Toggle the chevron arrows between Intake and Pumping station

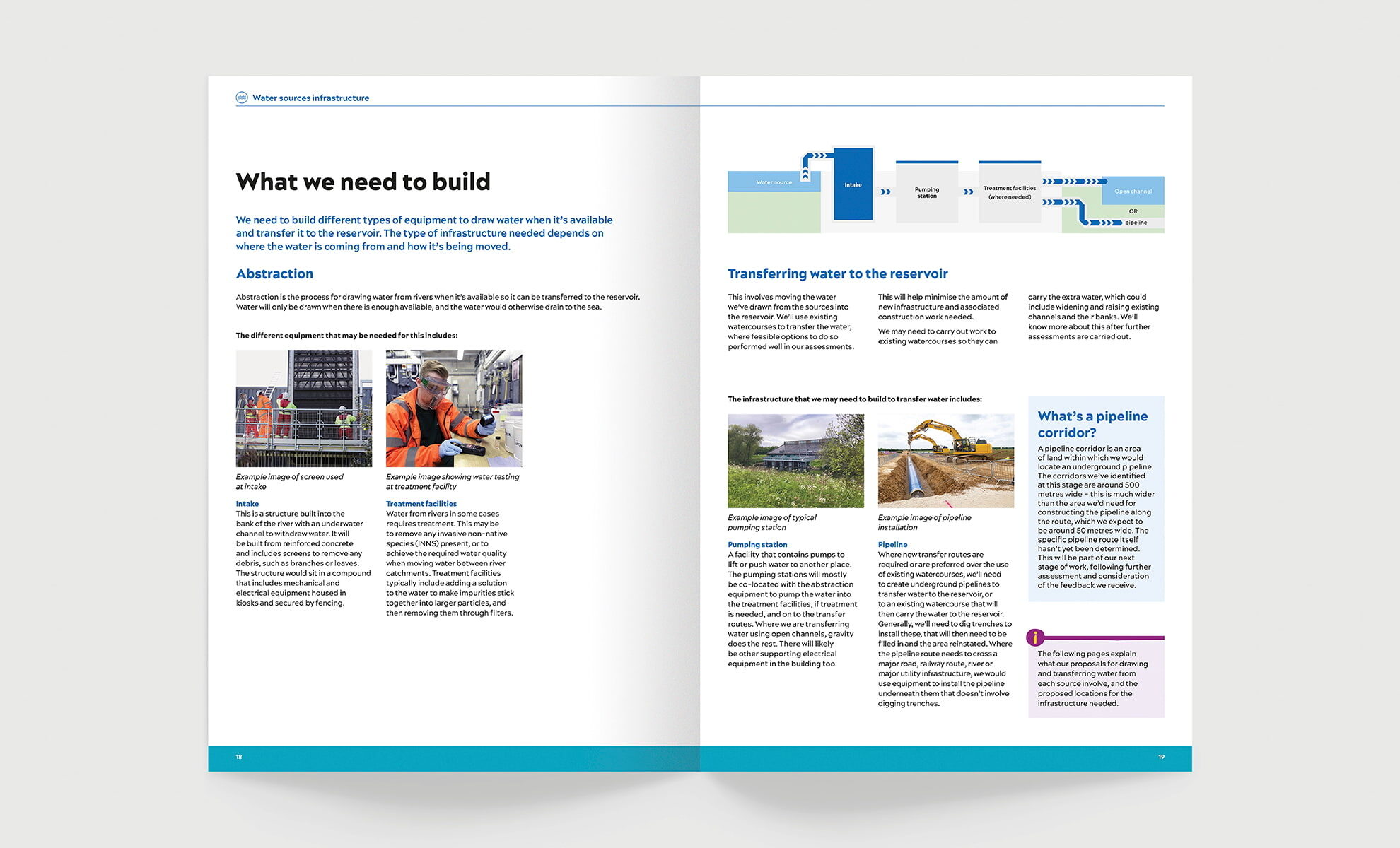click(885, 191)
